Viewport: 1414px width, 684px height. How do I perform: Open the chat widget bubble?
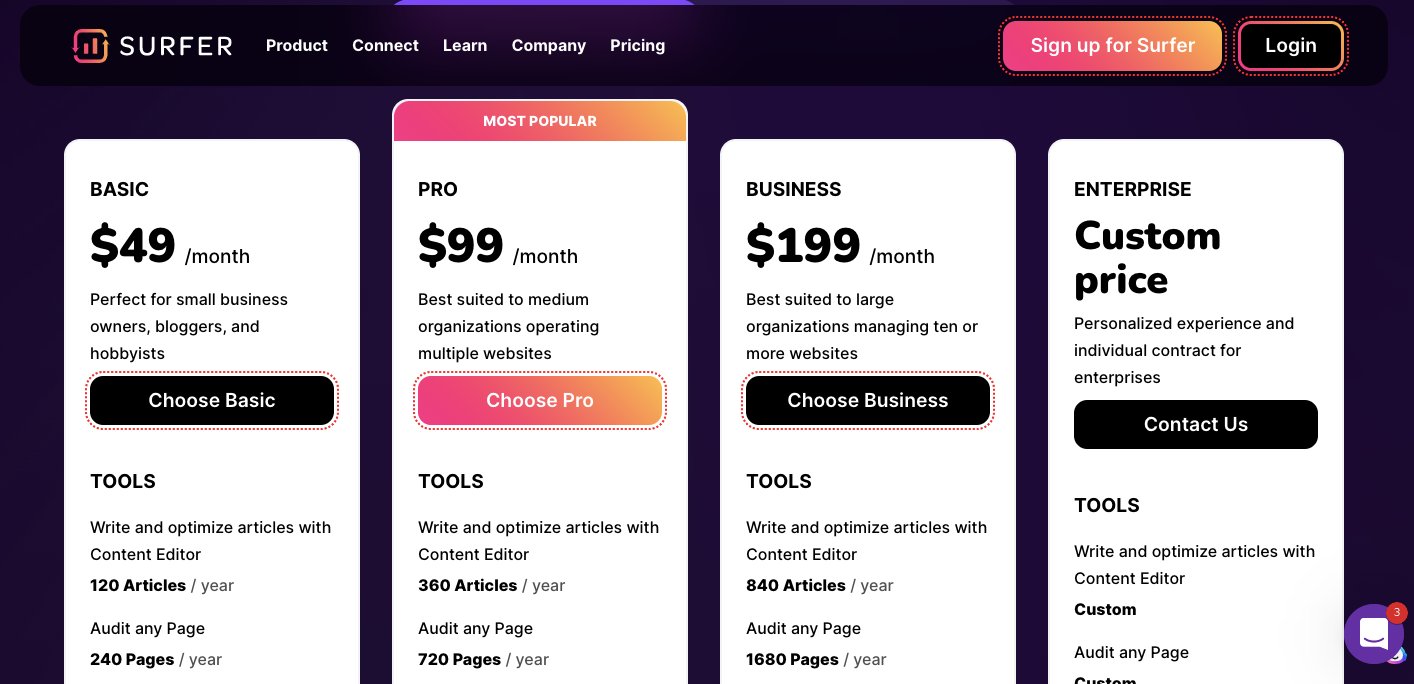coord(1374,634)
